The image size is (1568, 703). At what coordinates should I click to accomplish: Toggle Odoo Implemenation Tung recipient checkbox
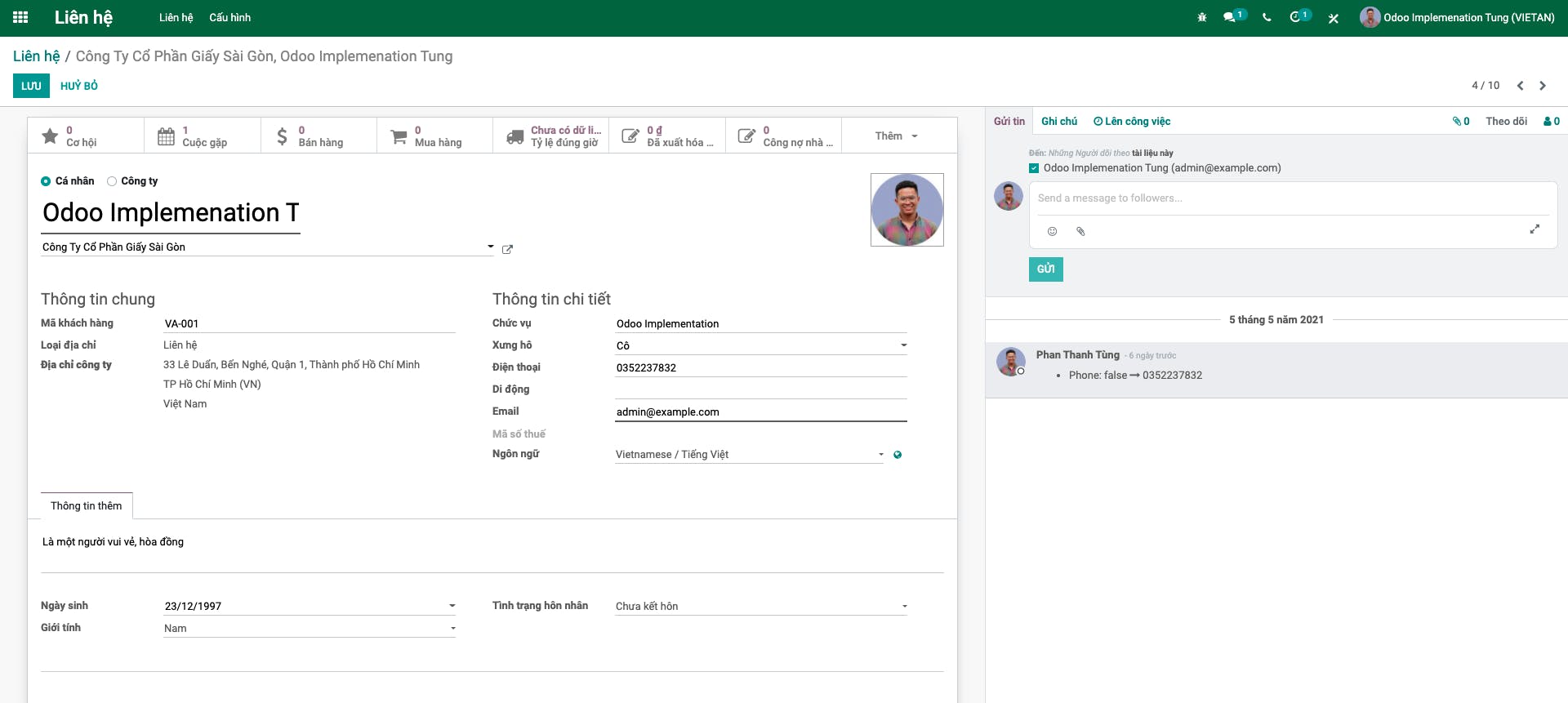(1034, 168)
